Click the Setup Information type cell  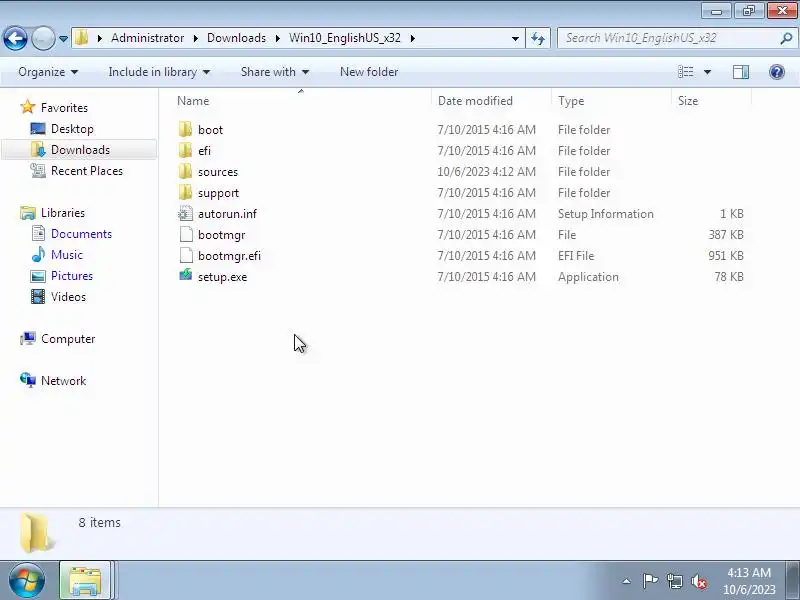(x=606, y=213)
